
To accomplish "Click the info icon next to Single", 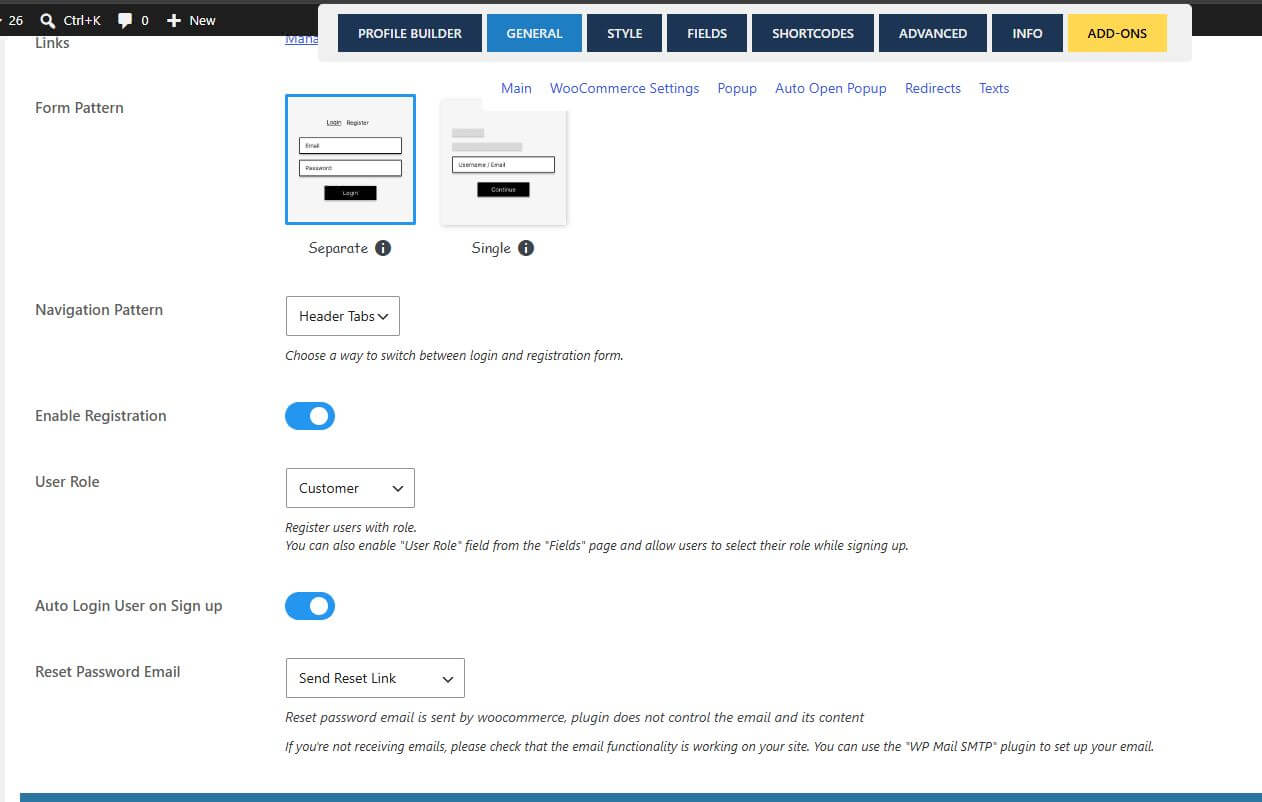I will 526,248.
